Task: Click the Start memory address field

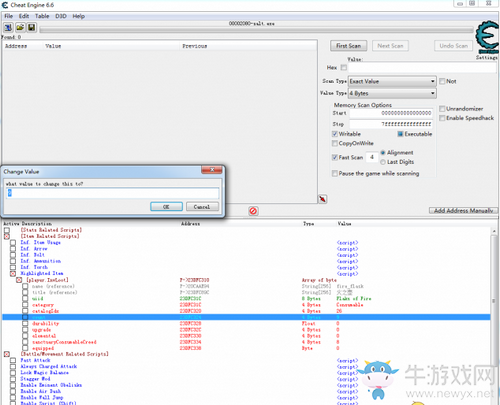Action: point(391,113)
